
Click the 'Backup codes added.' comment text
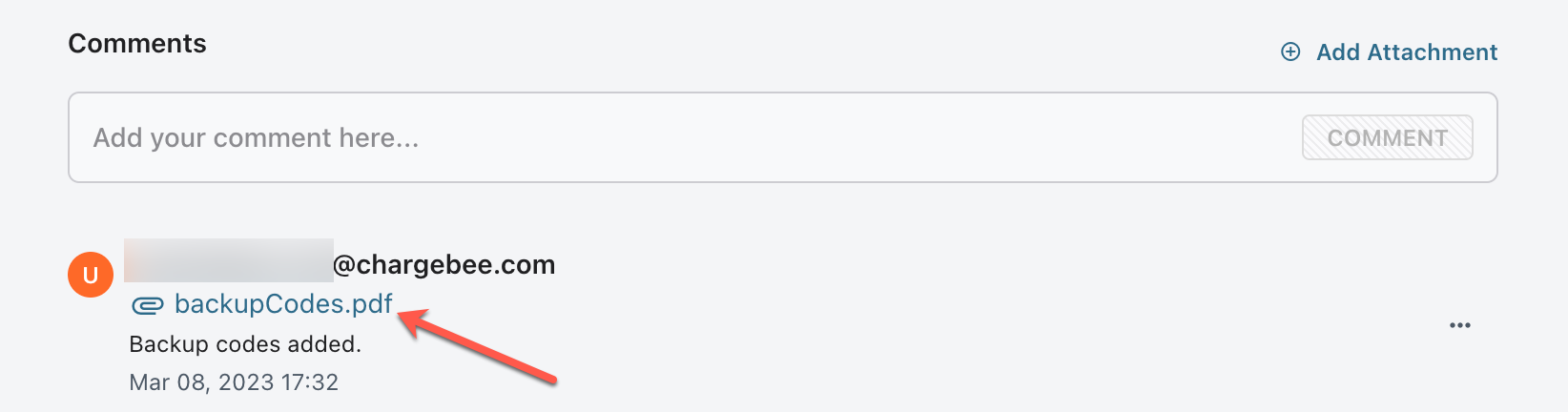point(245,344)
